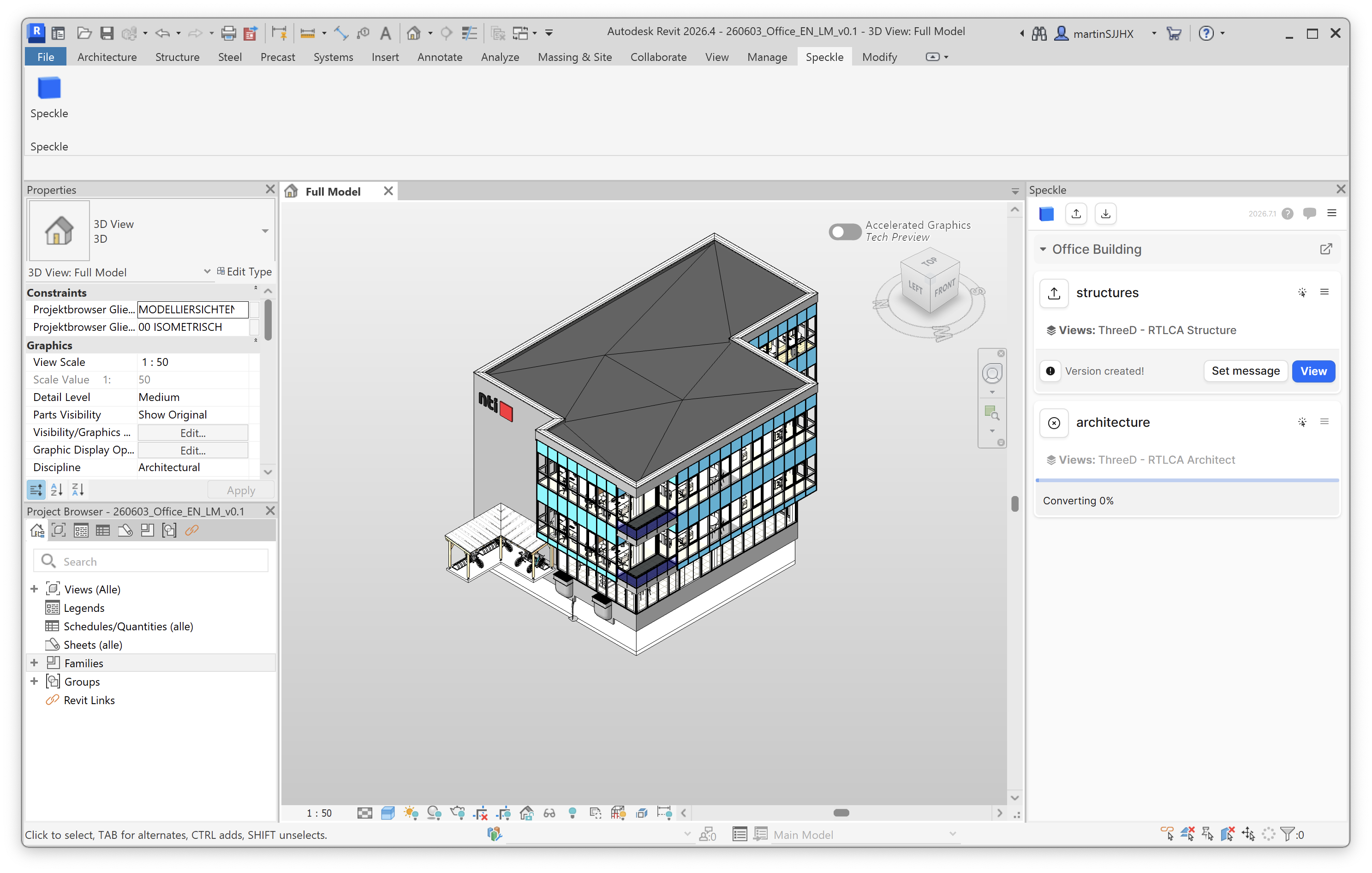Click the Visual Style icon in view control bar
1372x873 pixels.
click(x=388, y=813)
